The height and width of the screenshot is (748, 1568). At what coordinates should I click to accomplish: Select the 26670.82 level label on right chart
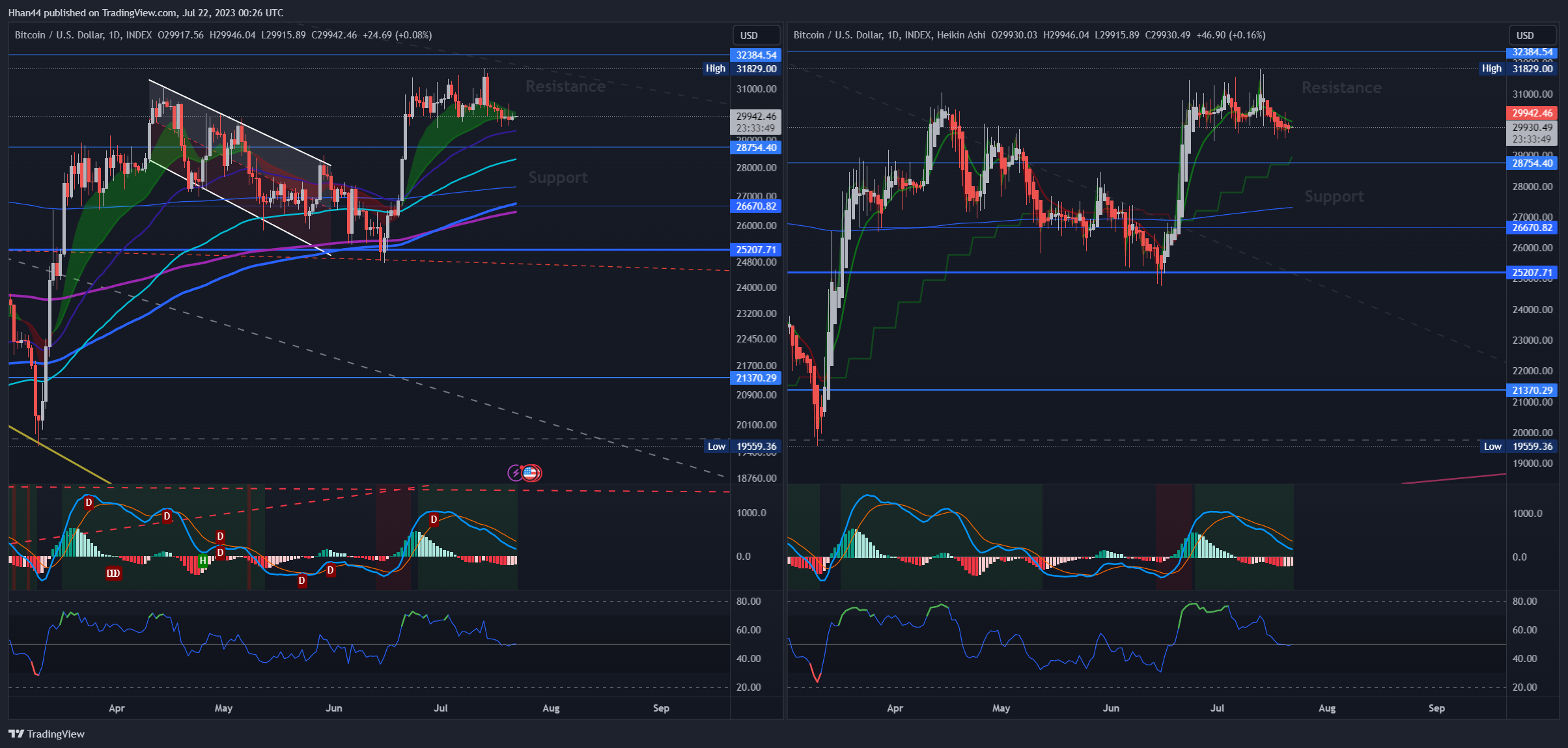click(1532, 228)
